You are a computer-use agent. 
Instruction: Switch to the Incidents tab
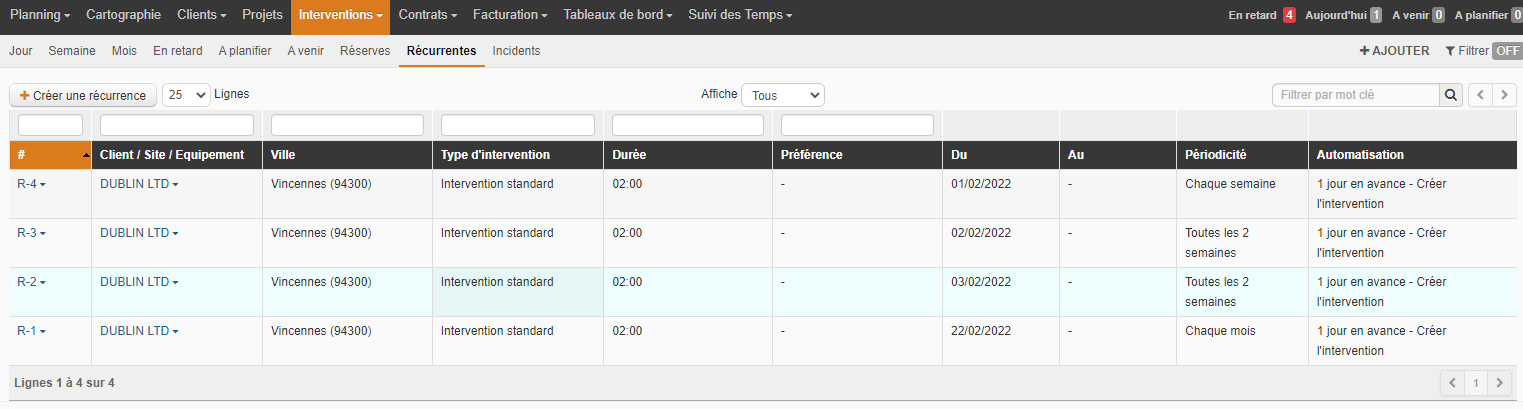tap(516, 51)
